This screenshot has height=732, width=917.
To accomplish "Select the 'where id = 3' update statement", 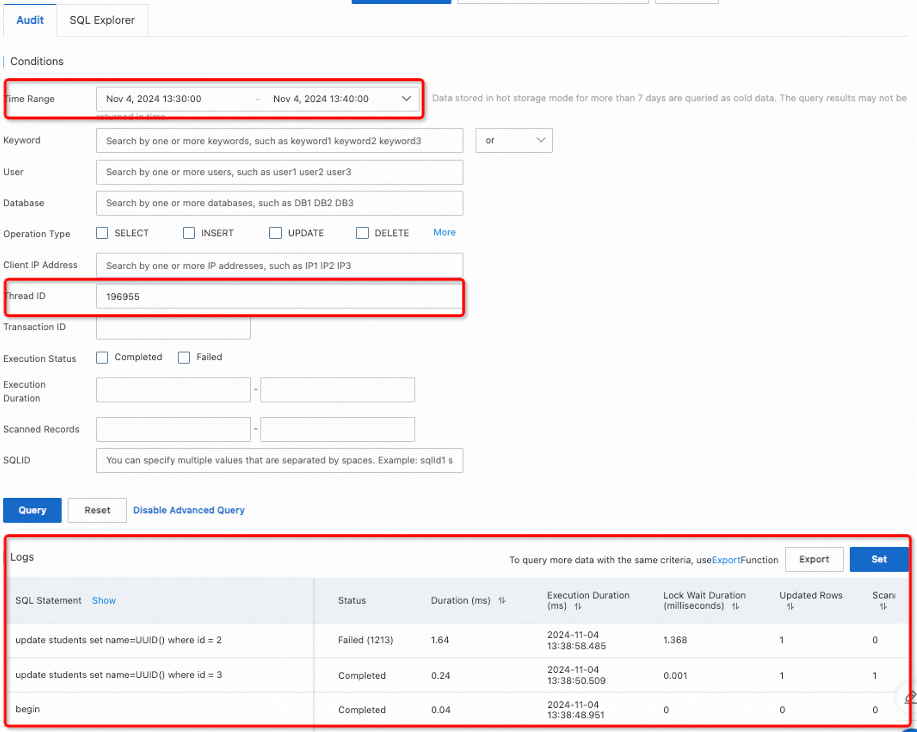I will [x=119, y=675].
